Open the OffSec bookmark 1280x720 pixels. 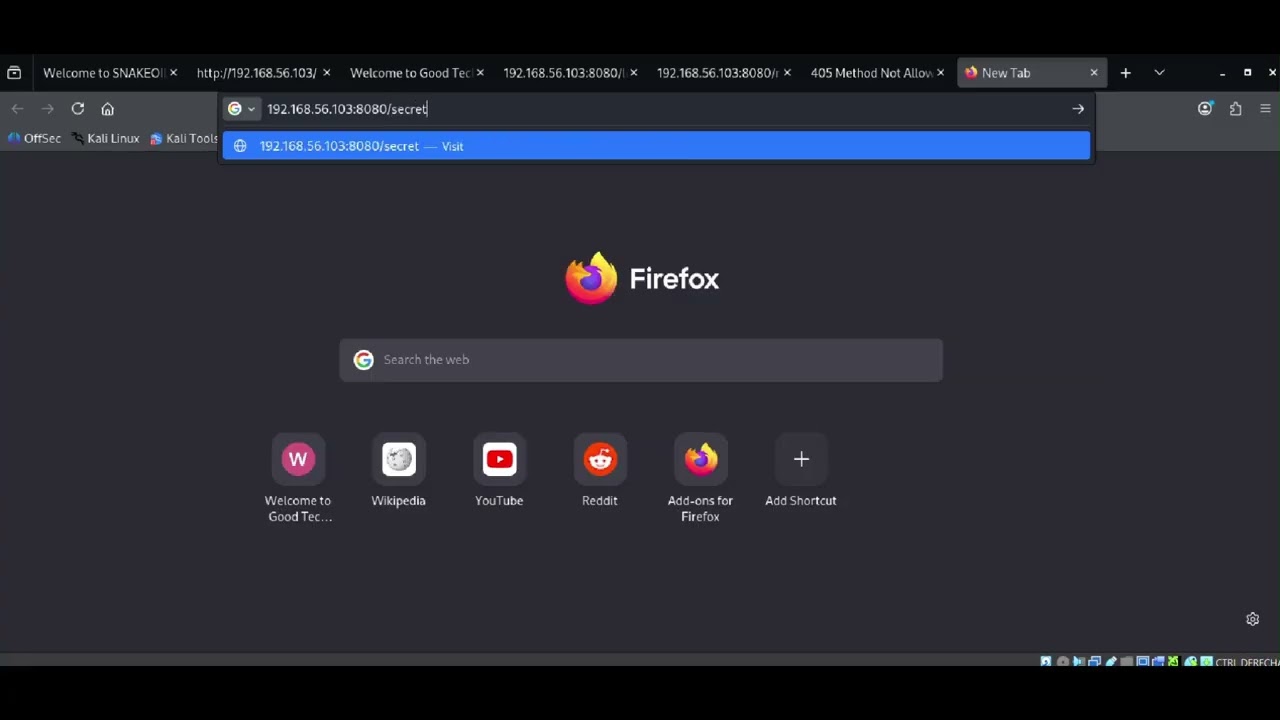click(x=34, y=139)
